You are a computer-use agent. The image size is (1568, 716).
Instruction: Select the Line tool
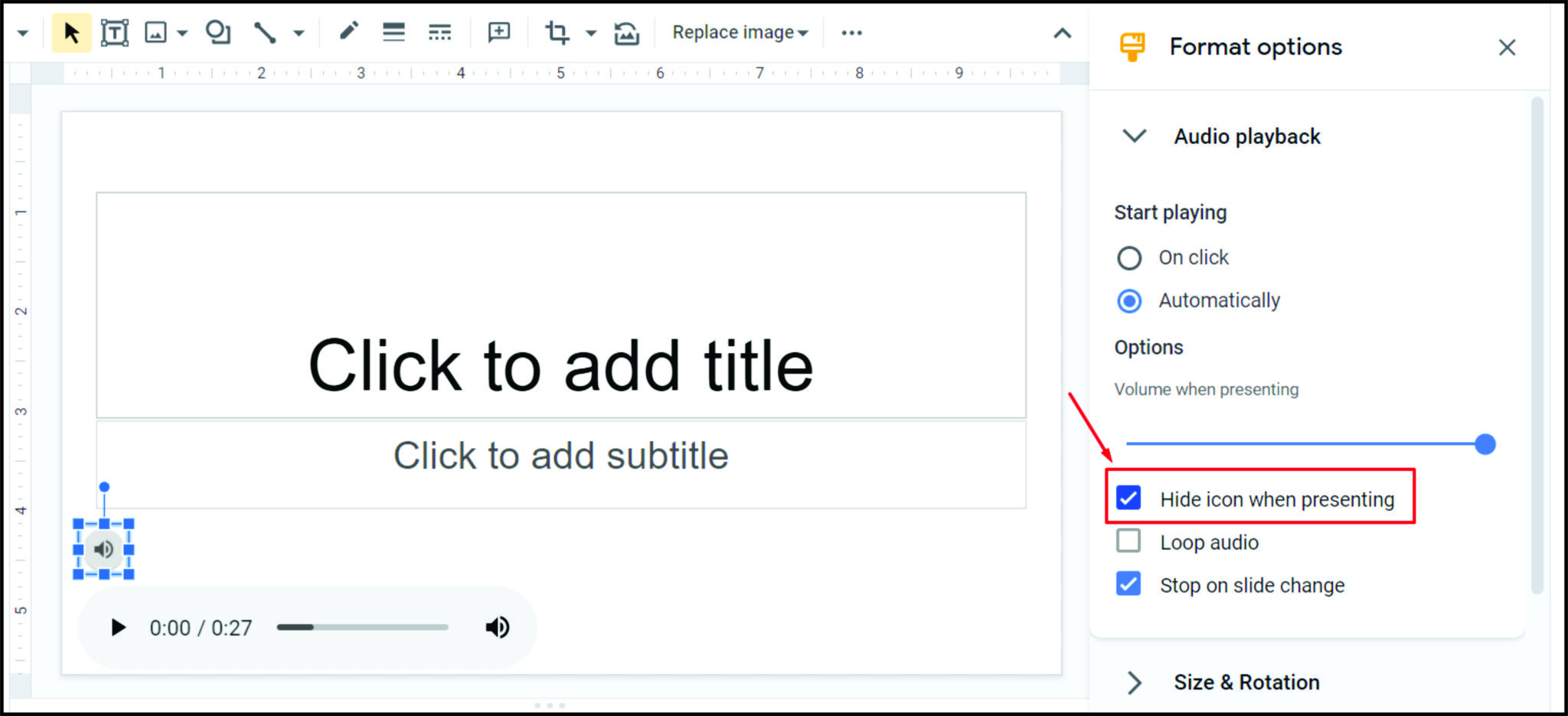click(x=264, y=32)
